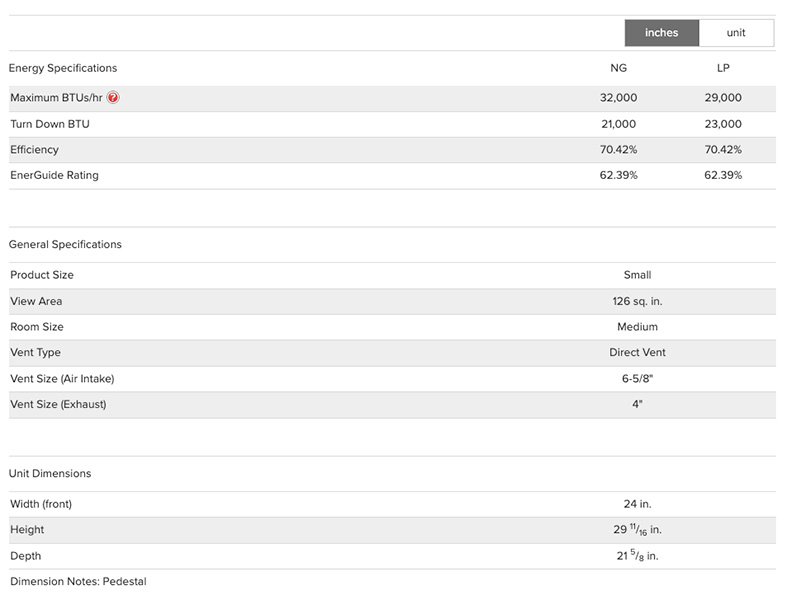Click the View Area row label

tap(36, 301)
